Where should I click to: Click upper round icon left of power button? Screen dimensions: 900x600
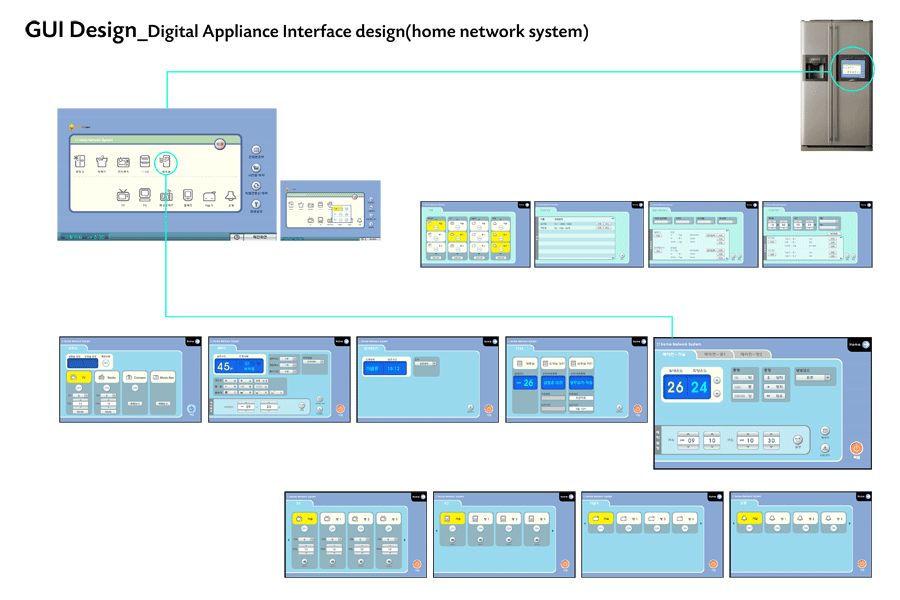pyautogui.click(x=825, y=431)
